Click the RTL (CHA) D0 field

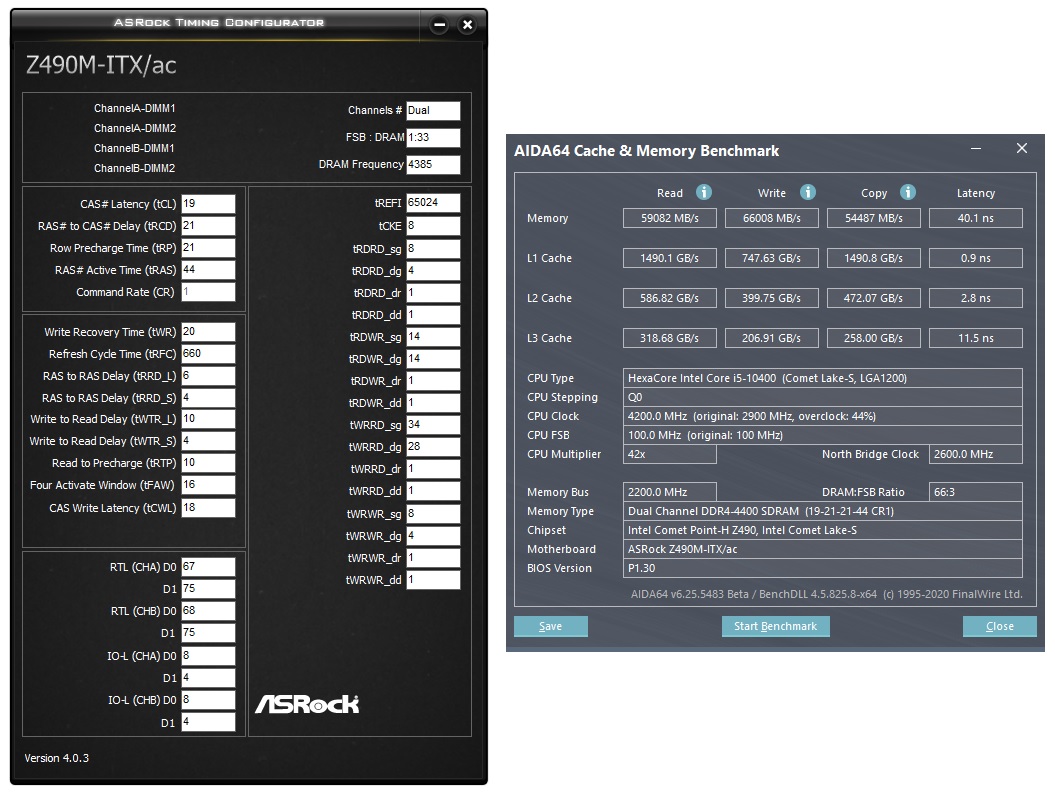209,567
